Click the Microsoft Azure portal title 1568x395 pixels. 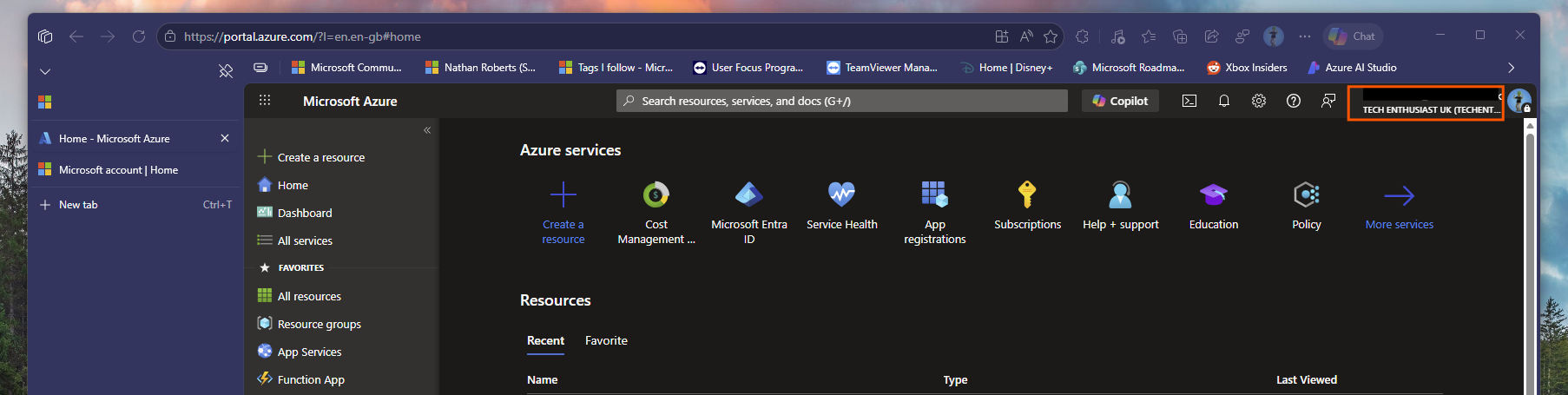tap(350, 101)
